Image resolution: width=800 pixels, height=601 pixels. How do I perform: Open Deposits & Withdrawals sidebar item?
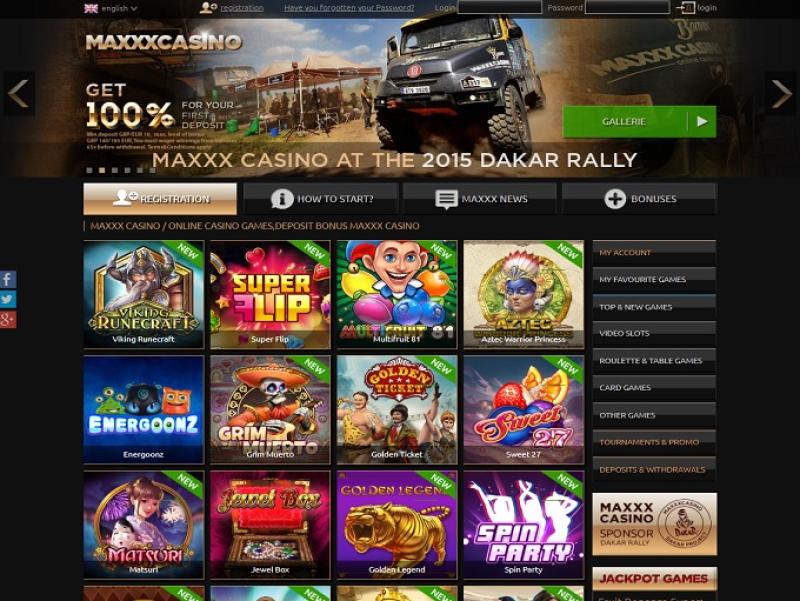[654, 469]
